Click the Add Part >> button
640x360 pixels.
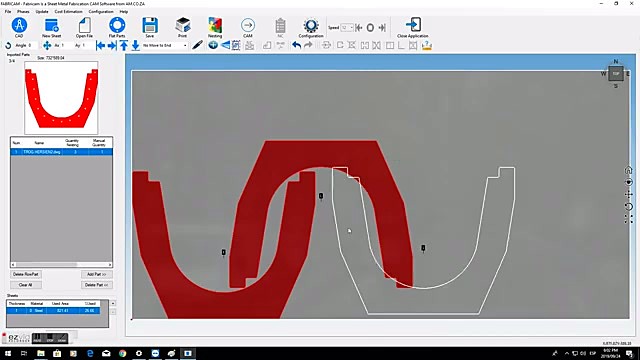click(x=97, y=274)
